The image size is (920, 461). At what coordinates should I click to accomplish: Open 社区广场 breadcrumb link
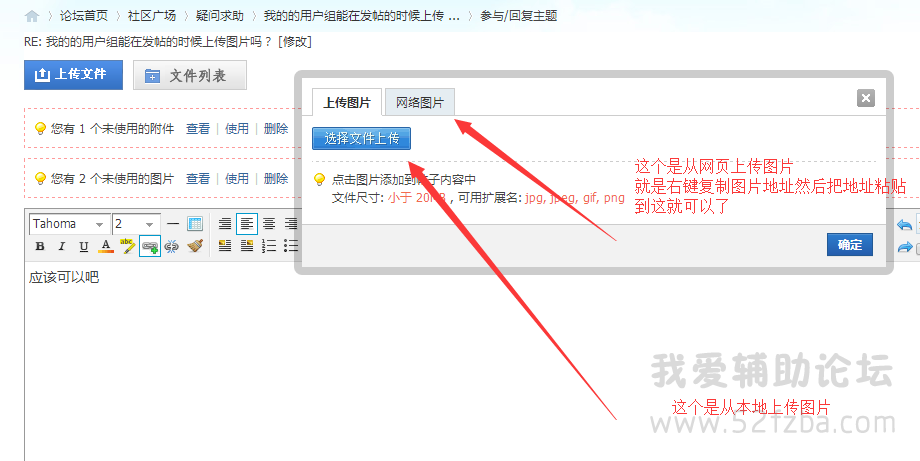click(152, 16)
